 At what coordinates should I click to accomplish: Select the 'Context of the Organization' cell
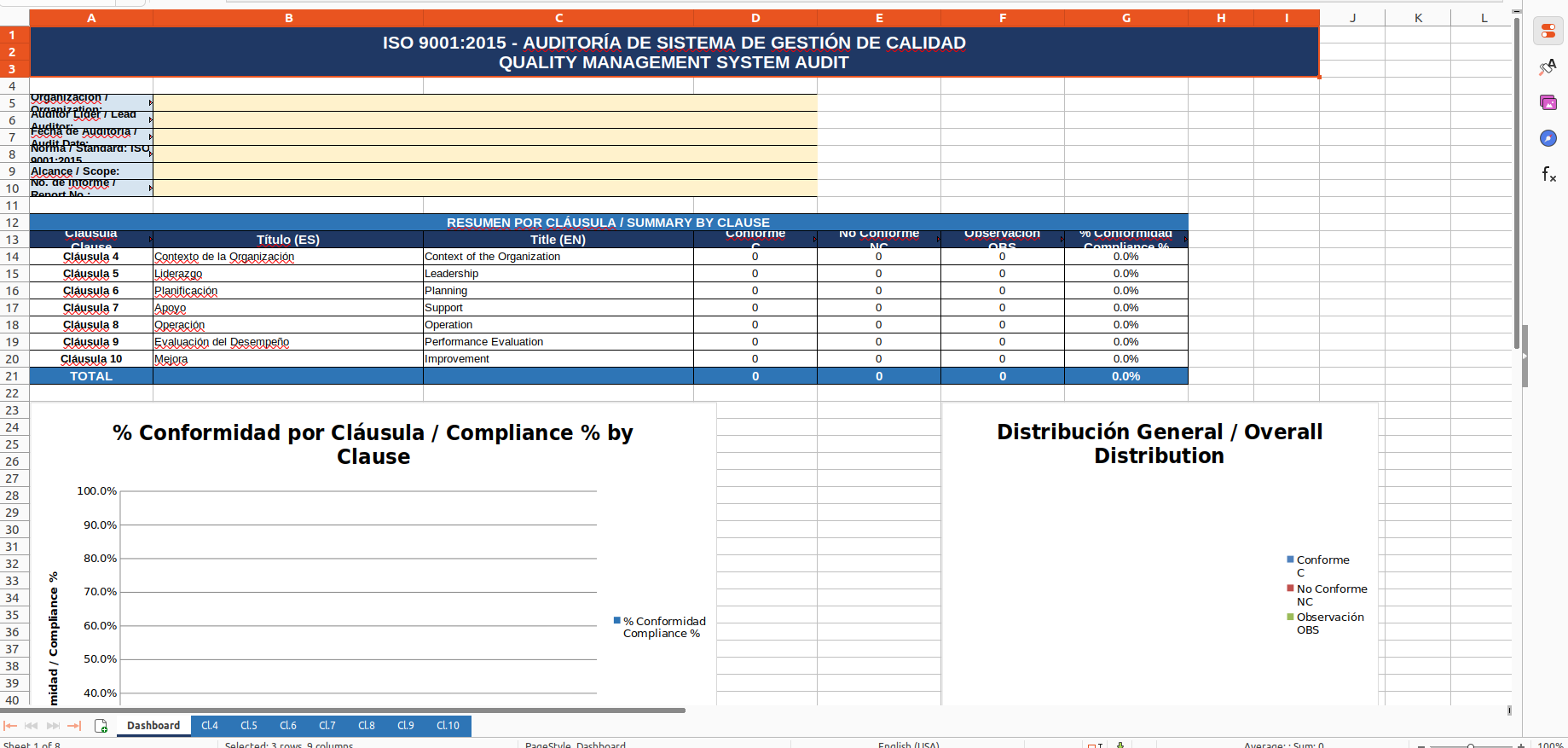pos(558,257)
